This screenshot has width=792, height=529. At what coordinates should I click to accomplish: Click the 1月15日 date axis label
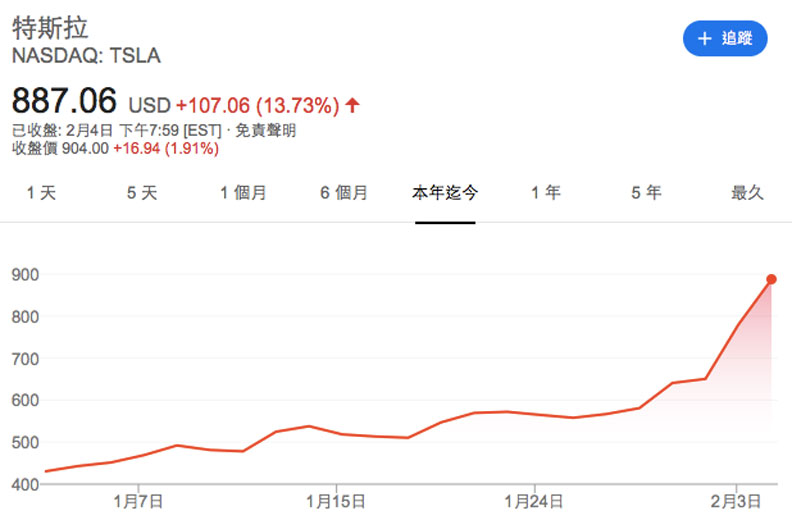point(335,499)
